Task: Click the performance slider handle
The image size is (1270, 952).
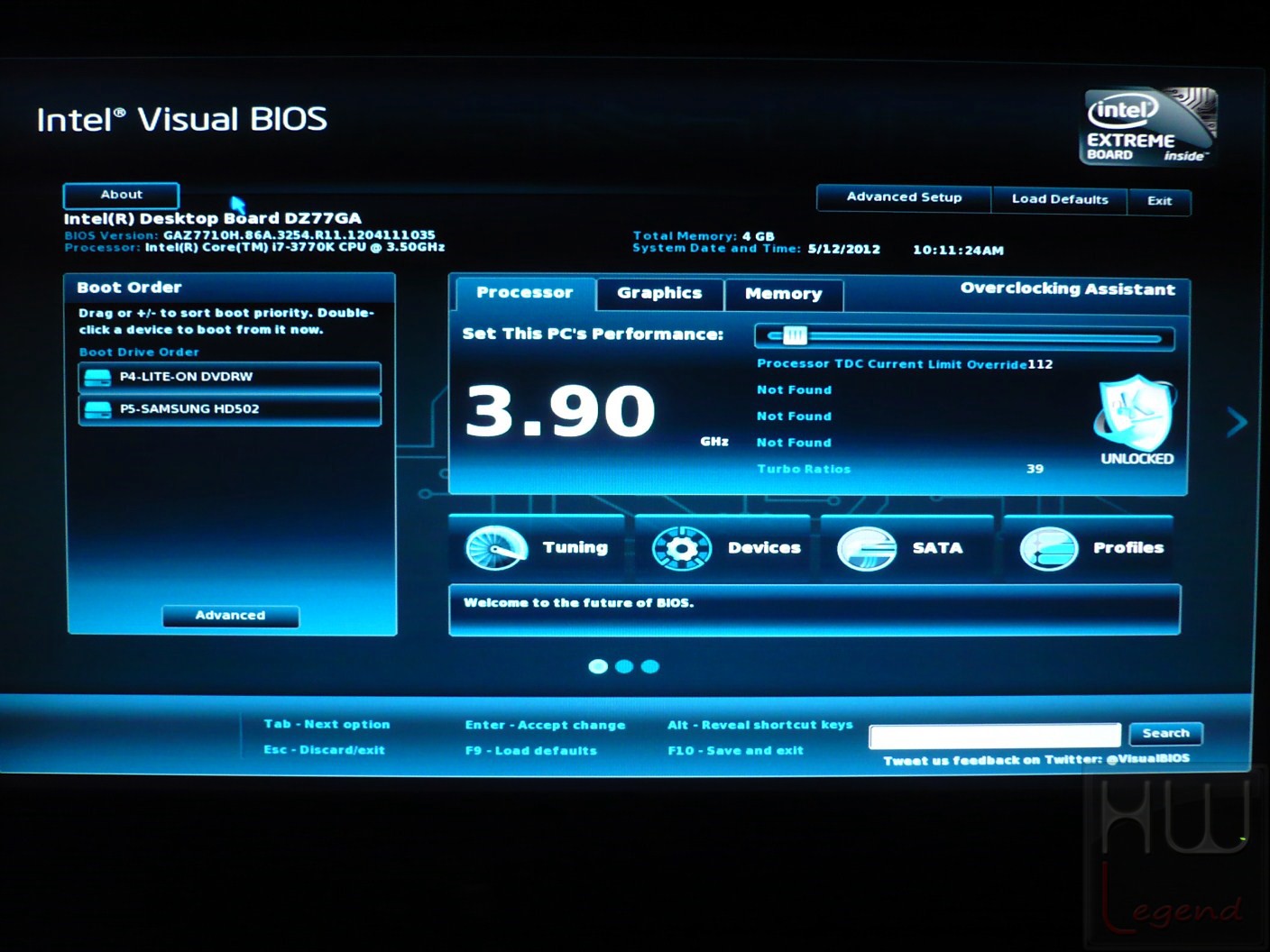Action: coord(795,336)
